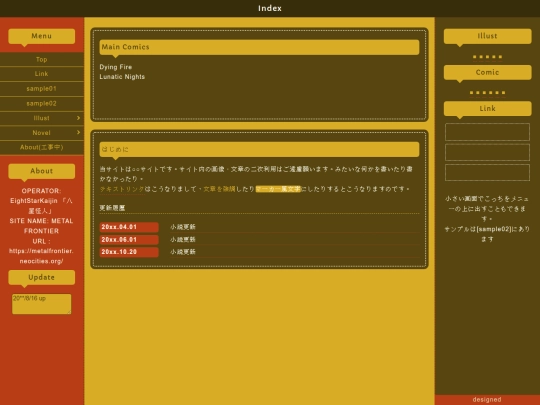Click the 小説更新 entry beside 20xx.04.01
The width and height of the screenshot is (540, 405).
183,227
